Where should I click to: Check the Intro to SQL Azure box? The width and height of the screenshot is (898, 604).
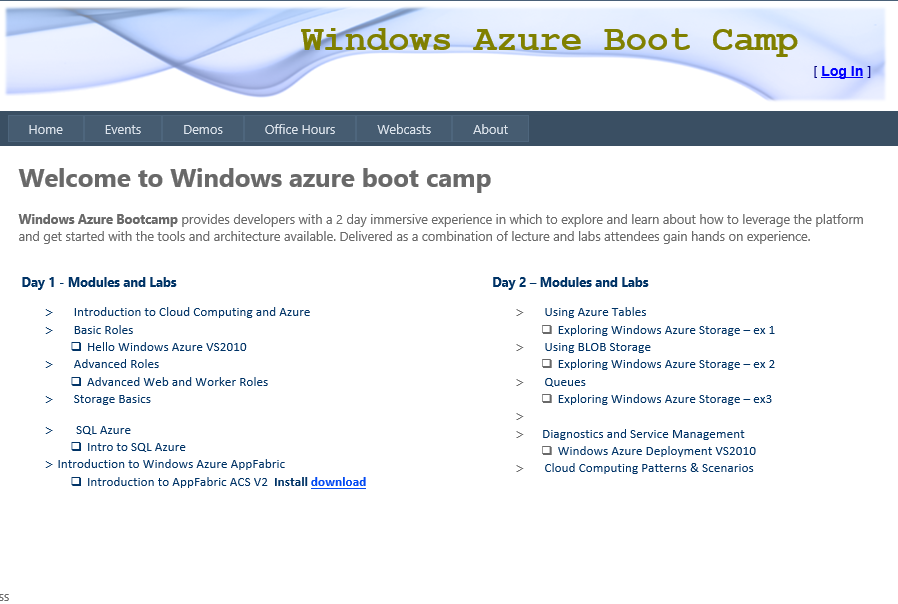(76, 447)
